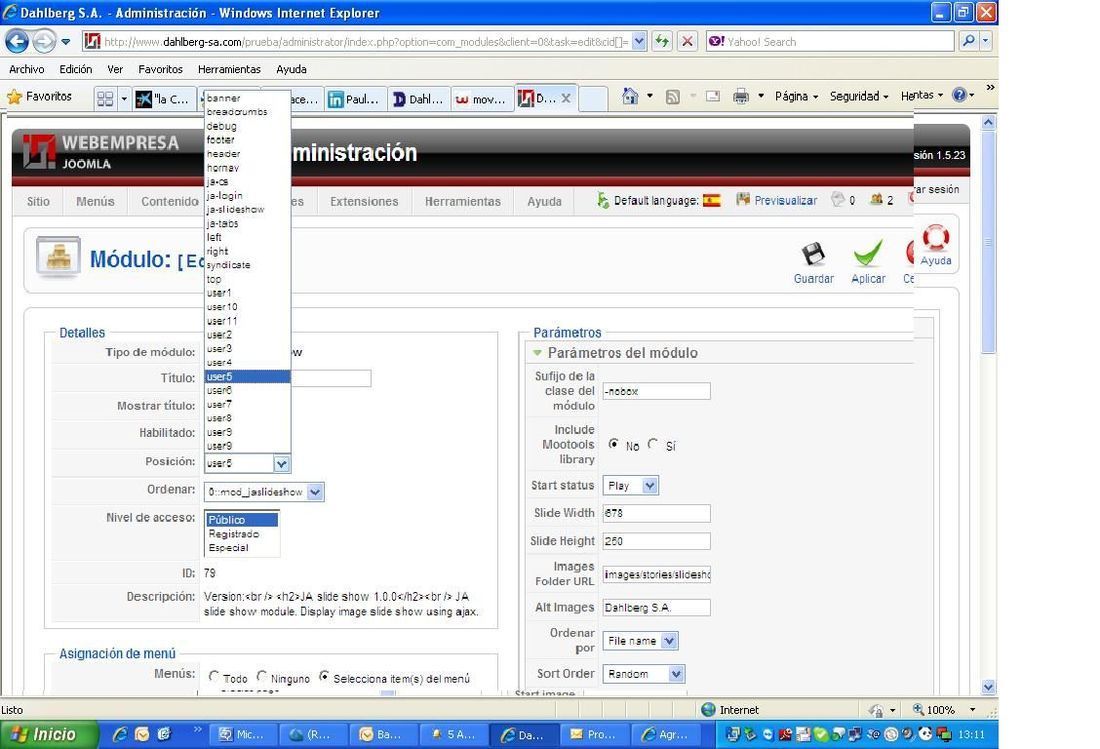
Task: Open the Joomla Extensiones menu
Action: point(364,201)
